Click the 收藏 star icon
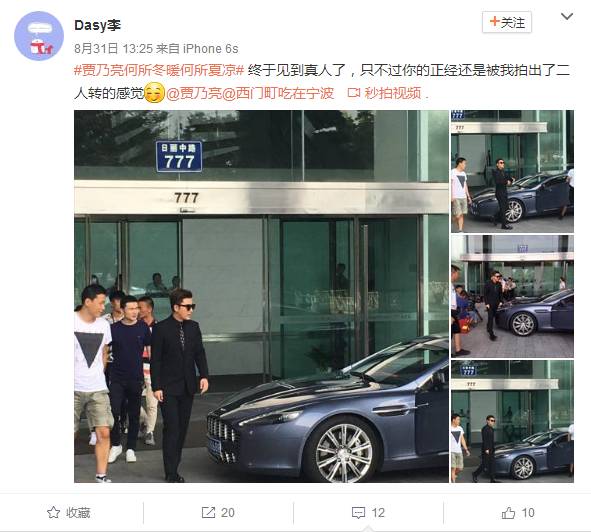This screenshot has width=591, height=532. click(x=54, y=512)
